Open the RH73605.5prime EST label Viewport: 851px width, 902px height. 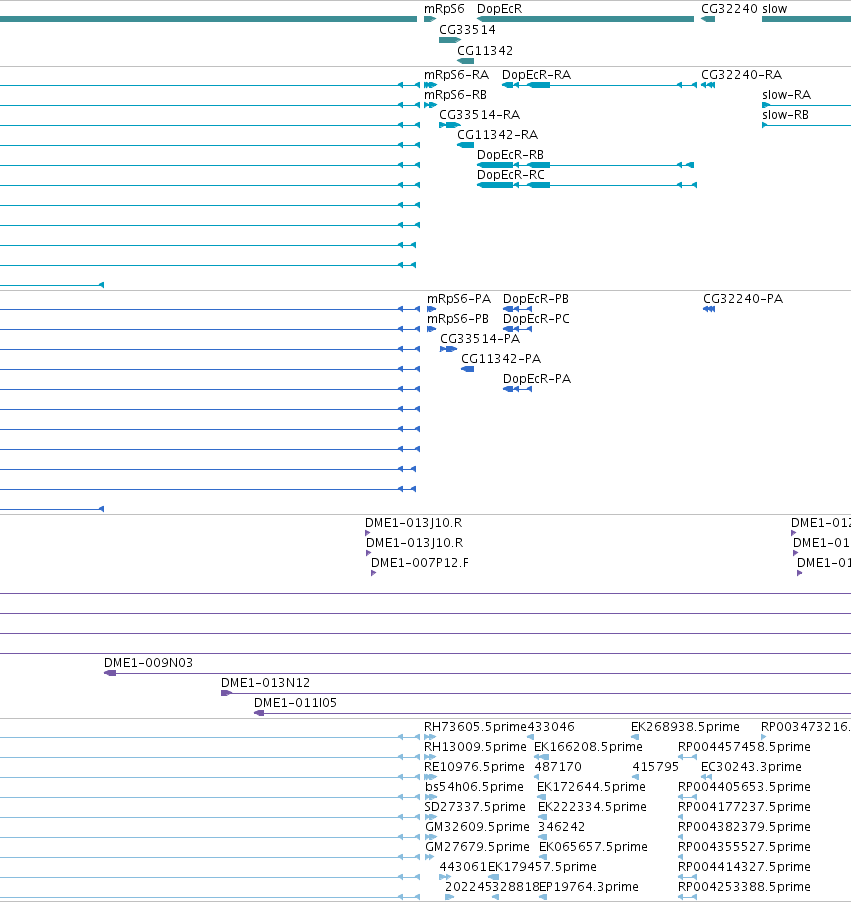pos(475,727)
